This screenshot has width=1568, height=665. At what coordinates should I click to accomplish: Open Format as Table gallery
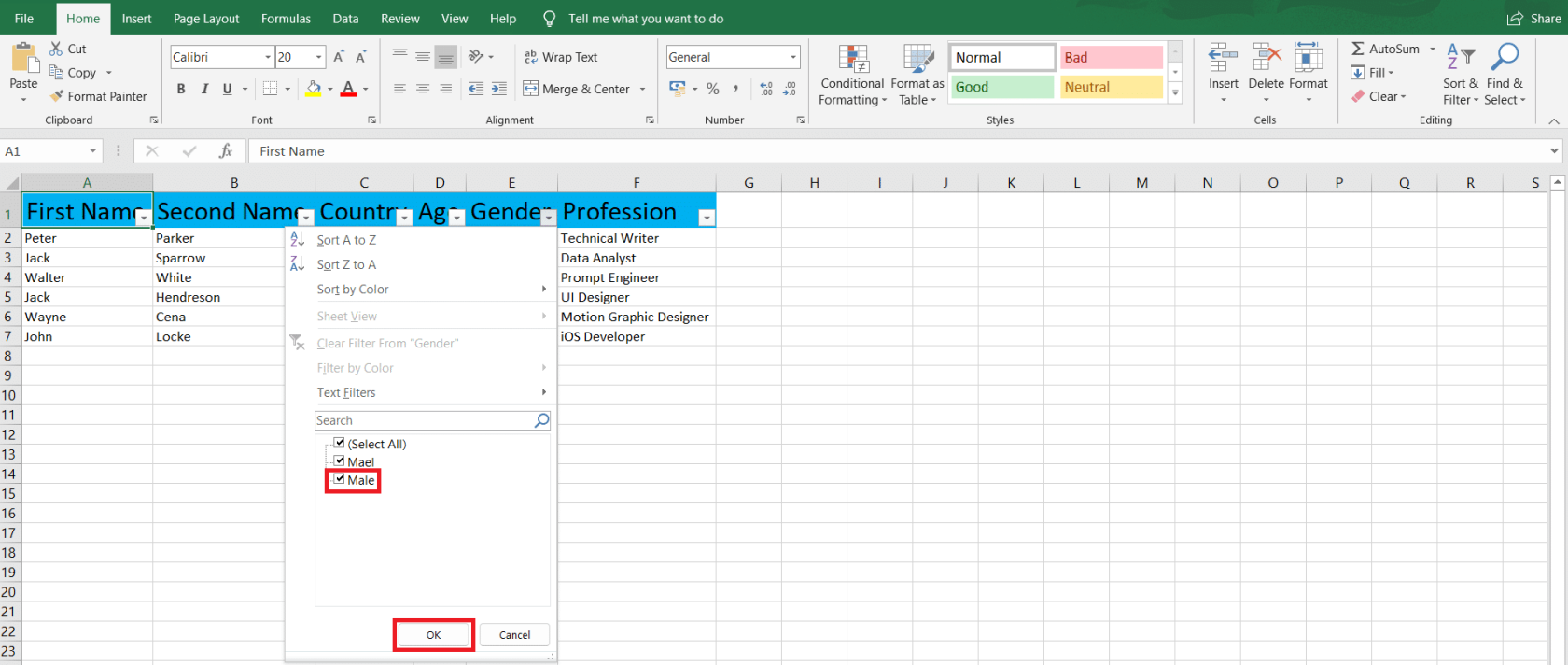point(917,75)
